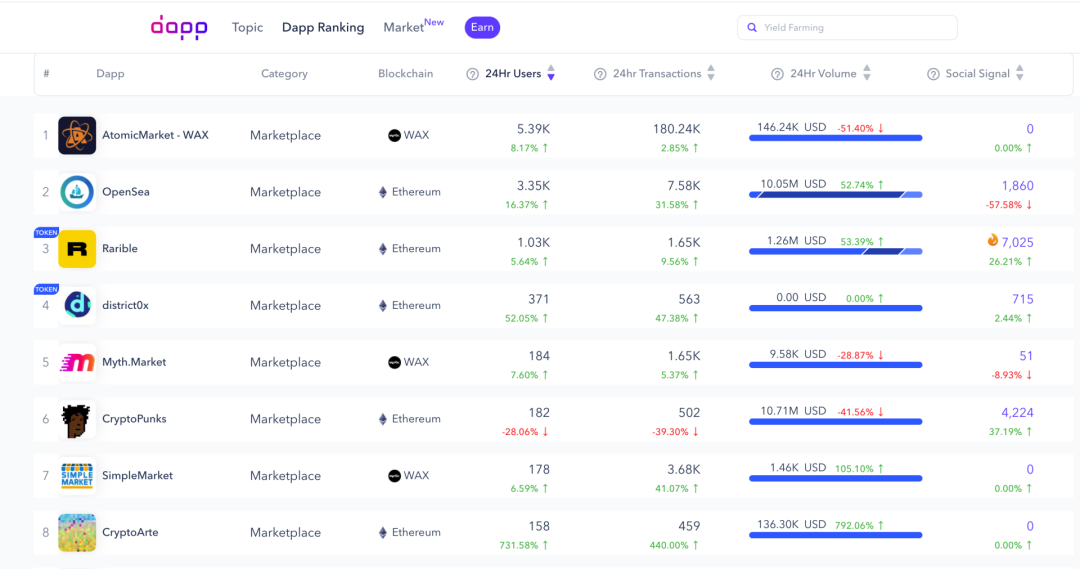
Task: Click the TOKEN badge on Rarible
Action: (46, 233)
